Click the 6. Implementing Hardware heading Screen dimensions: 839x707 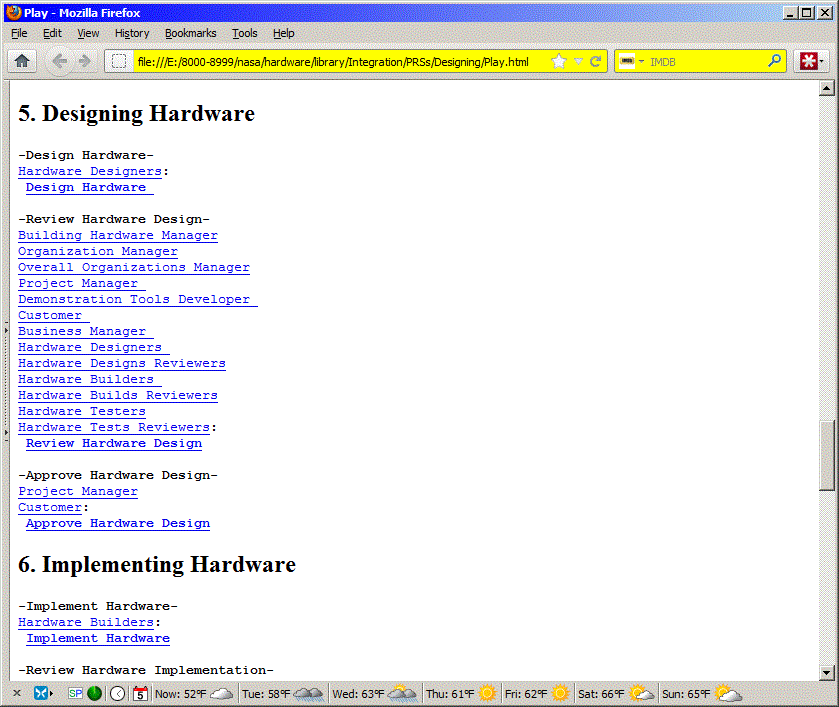tap(157, 565)
